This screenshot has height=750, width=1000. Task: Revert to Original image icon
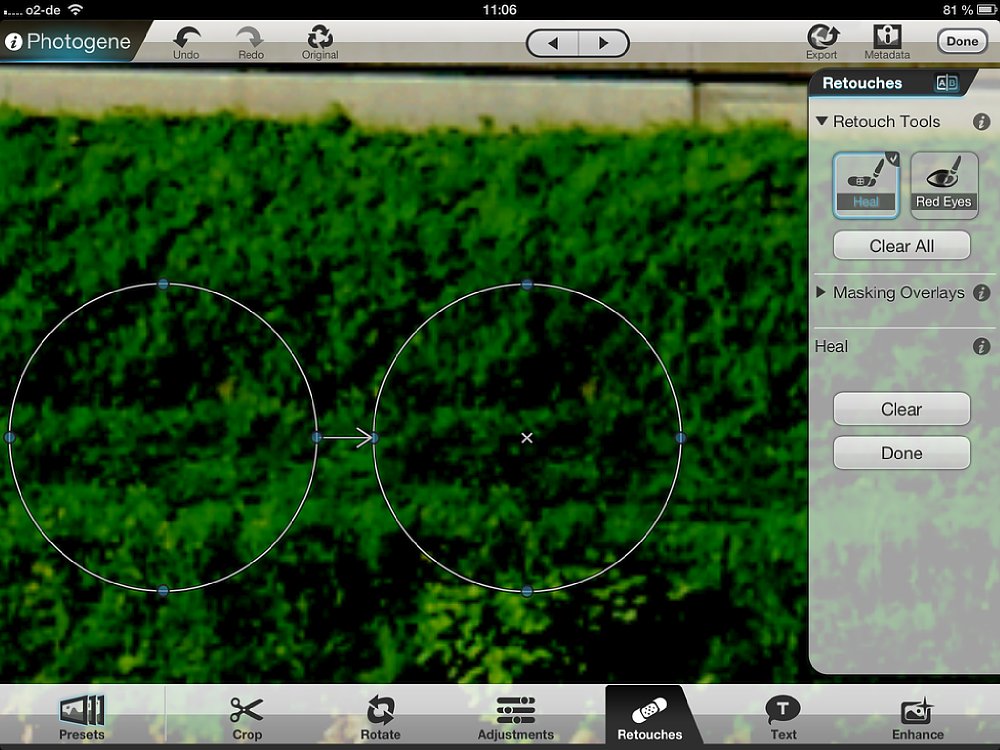pyautogui.click(x=320, y=38)
